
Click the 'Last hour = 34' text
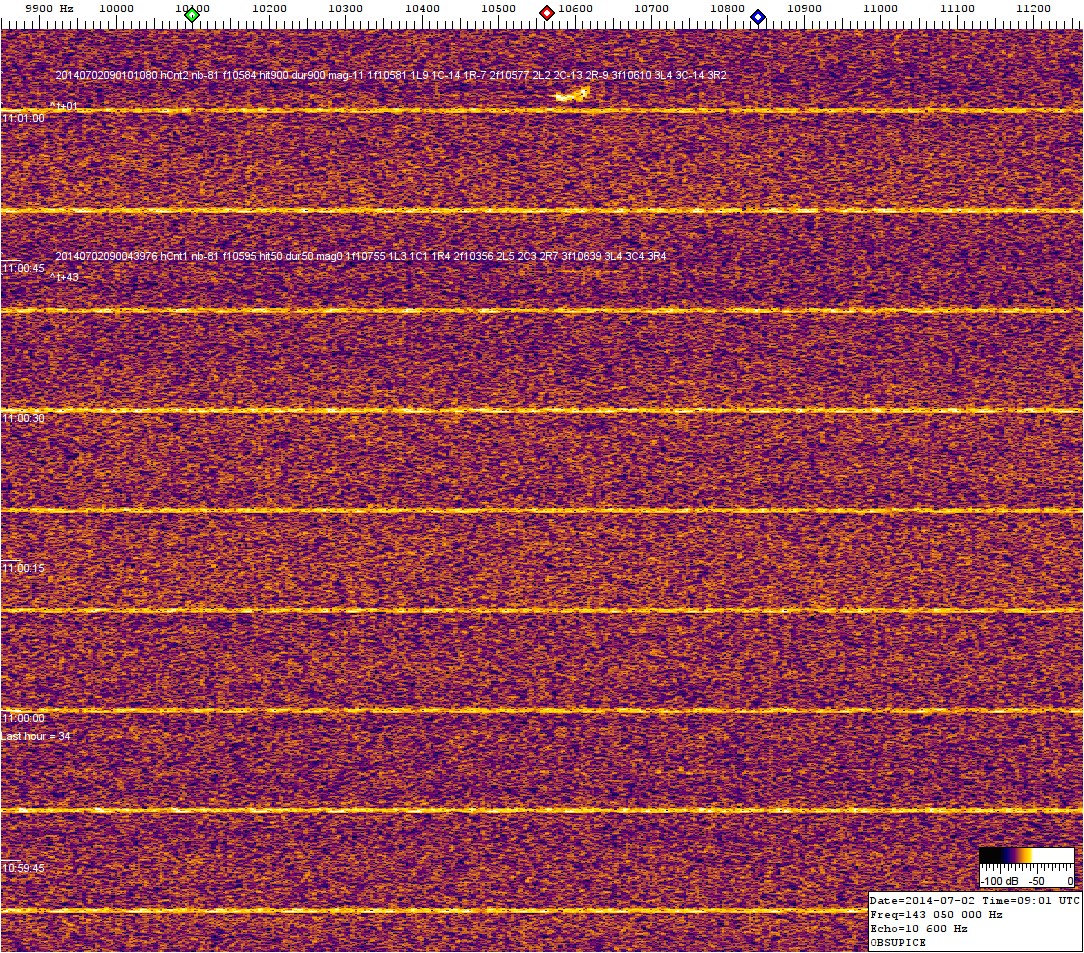click(36, 736)
